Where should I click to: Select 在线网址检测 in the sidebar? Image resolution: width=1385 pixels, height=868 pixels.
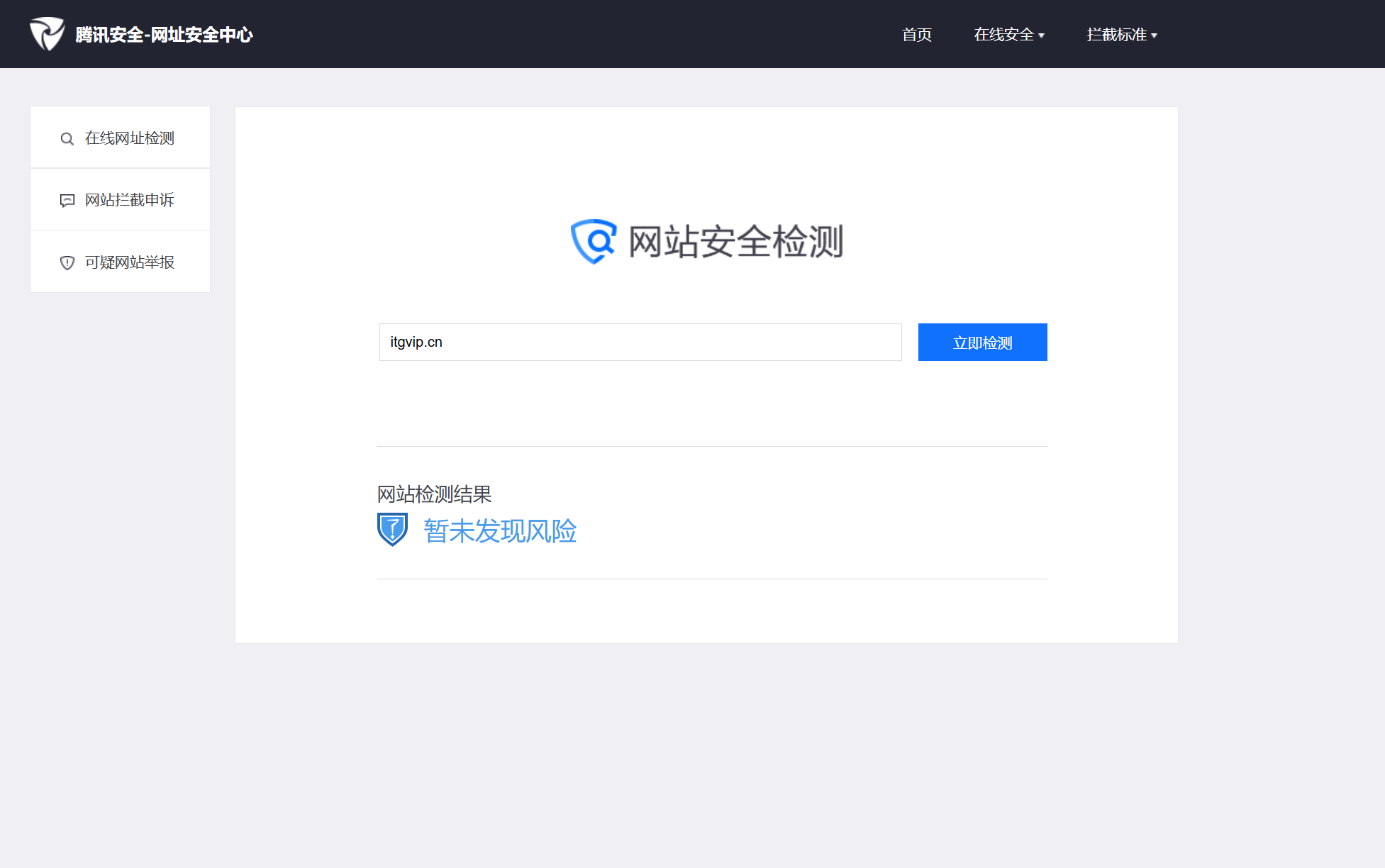pos(129,138)
